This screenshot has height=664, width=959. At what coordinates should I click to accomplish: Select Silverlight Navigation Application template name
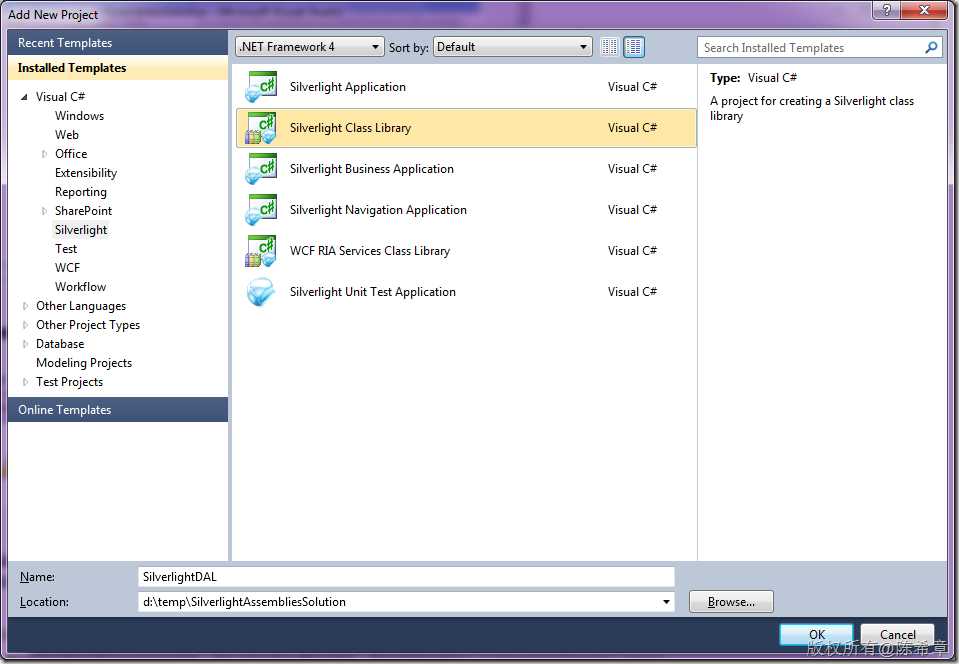[x=378, y=210]
